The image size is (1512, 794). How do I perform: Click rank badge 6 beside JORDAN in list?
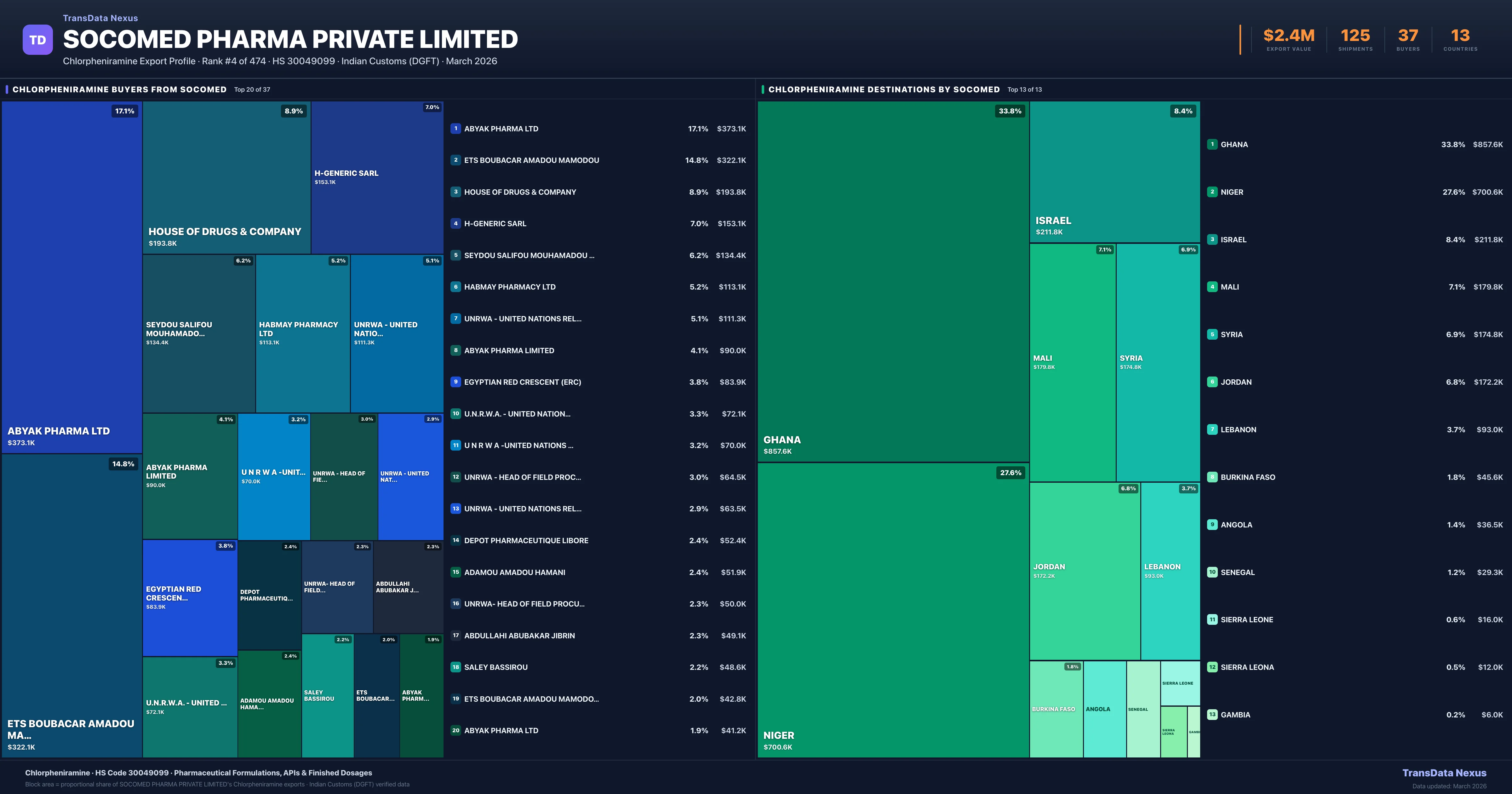[x=1212, y=382]
